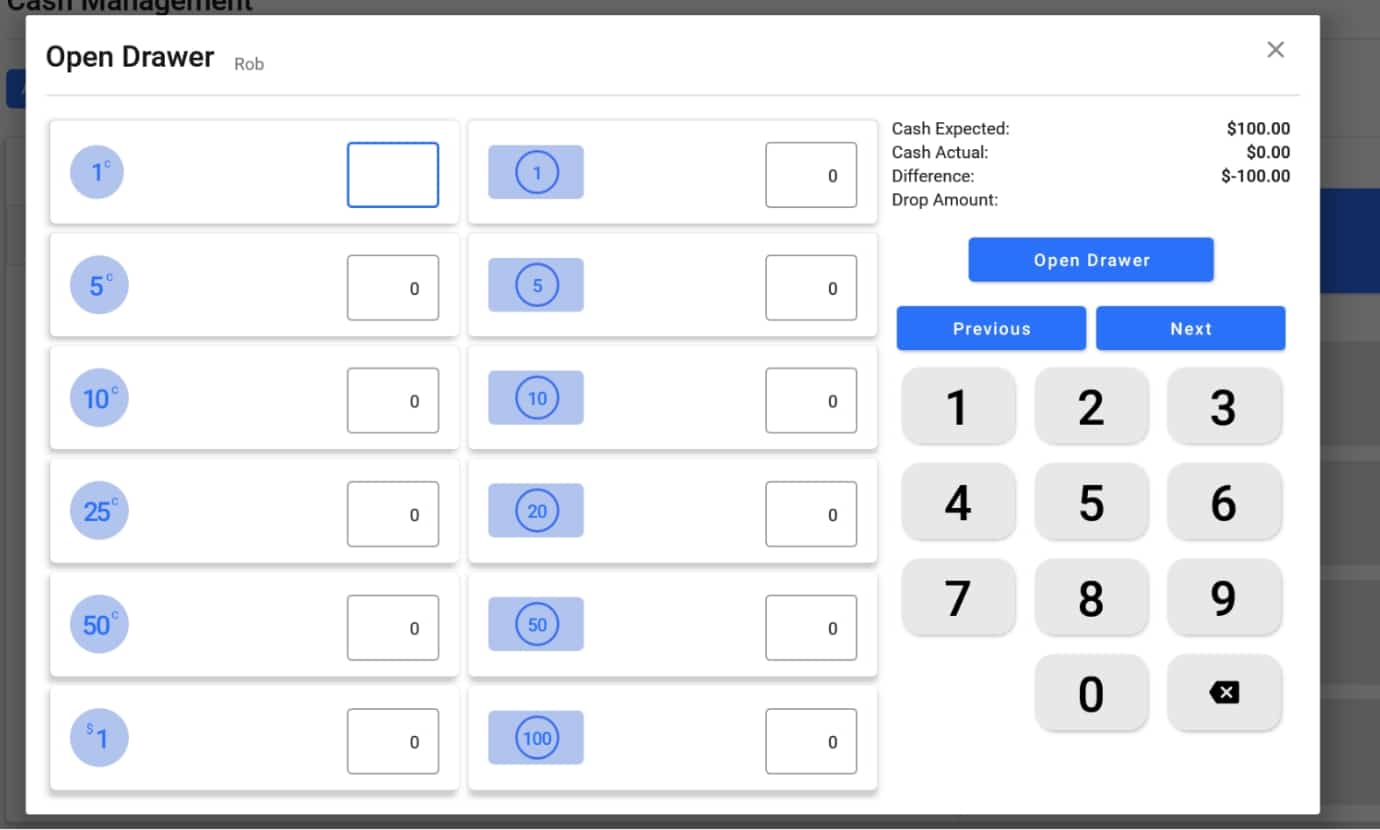Go to the Next denomination field

[1190, 328]
